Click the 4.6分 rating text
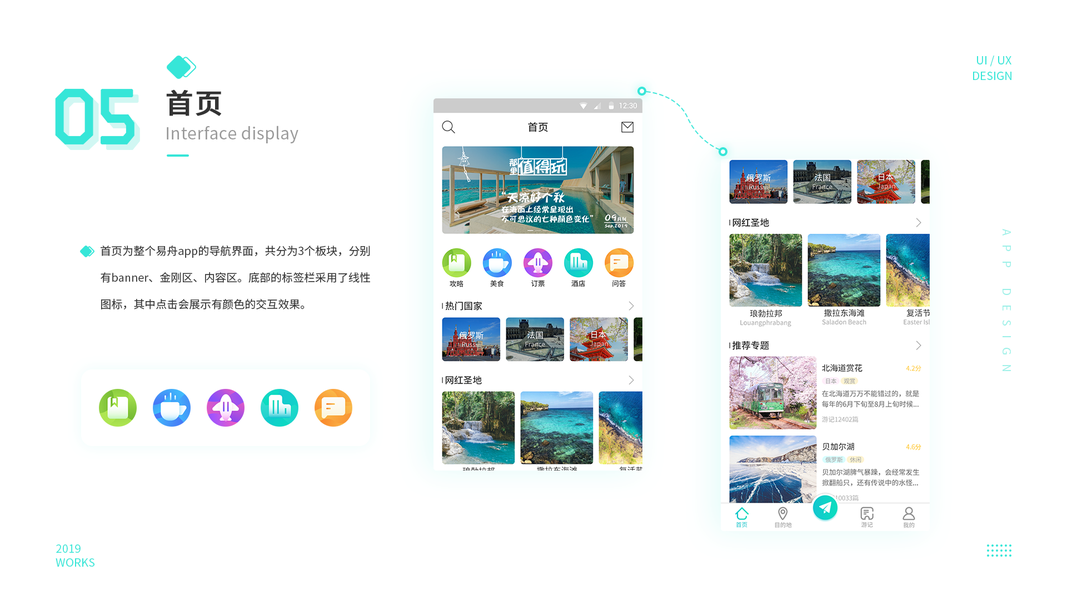This screenshot has height=600, width=1067. click(x=913, y=448)
